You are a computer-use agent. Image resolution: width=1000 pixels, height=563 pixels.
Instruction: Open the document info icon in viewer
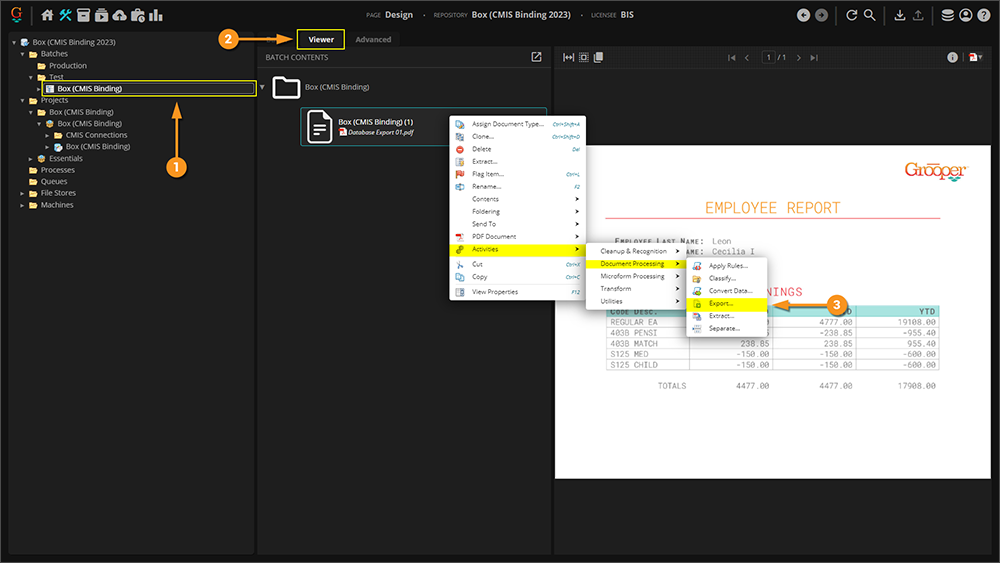click(953, 58)
